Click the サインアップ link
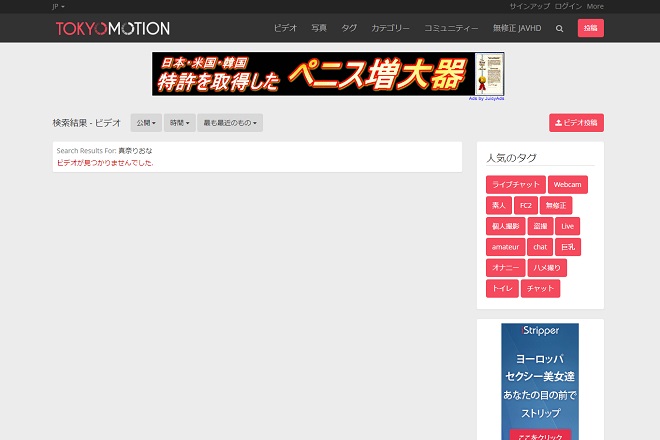Image resolution: width=660 pixels, height=440 pixels. point(529,6)
